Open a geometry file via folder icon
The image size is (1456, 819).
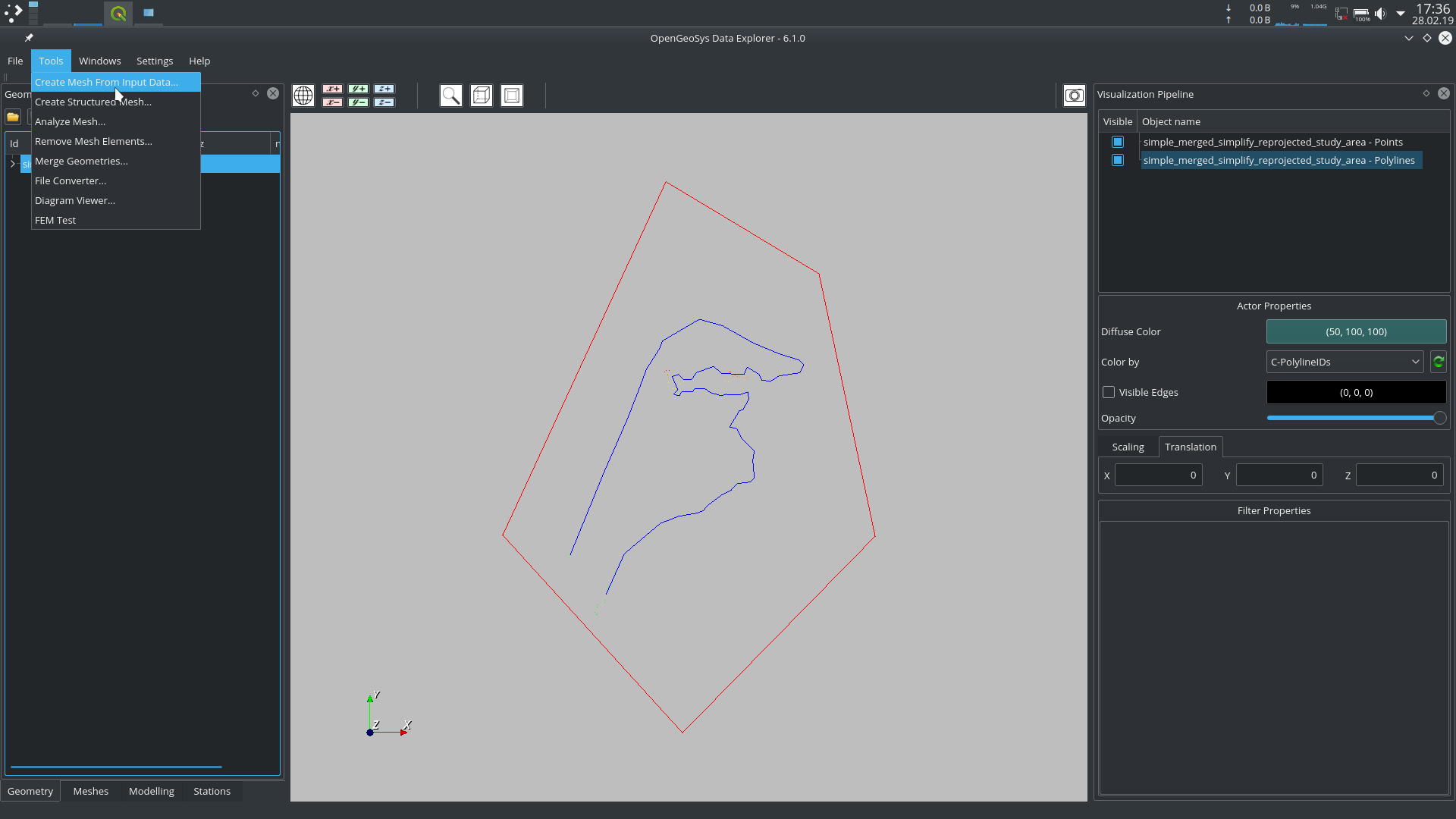tap(12, 117)
